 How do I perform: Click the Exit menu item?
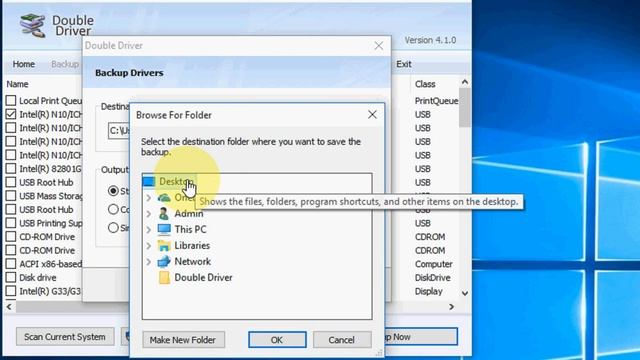coord(404,64)
